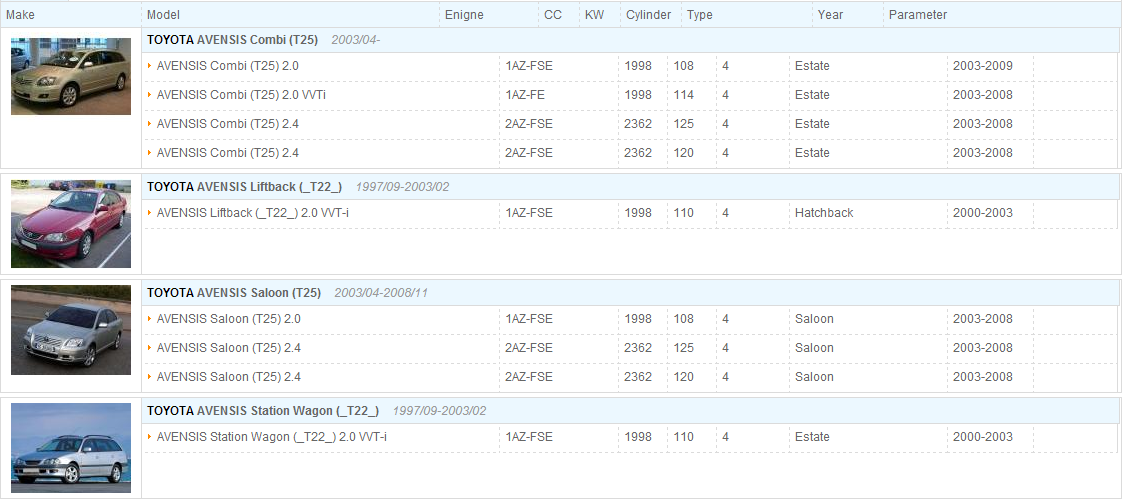Click orange arrow beside Station Wagon 2.0 VVT-i
This screenshot has height=500, width=1126.
(149, 436)
